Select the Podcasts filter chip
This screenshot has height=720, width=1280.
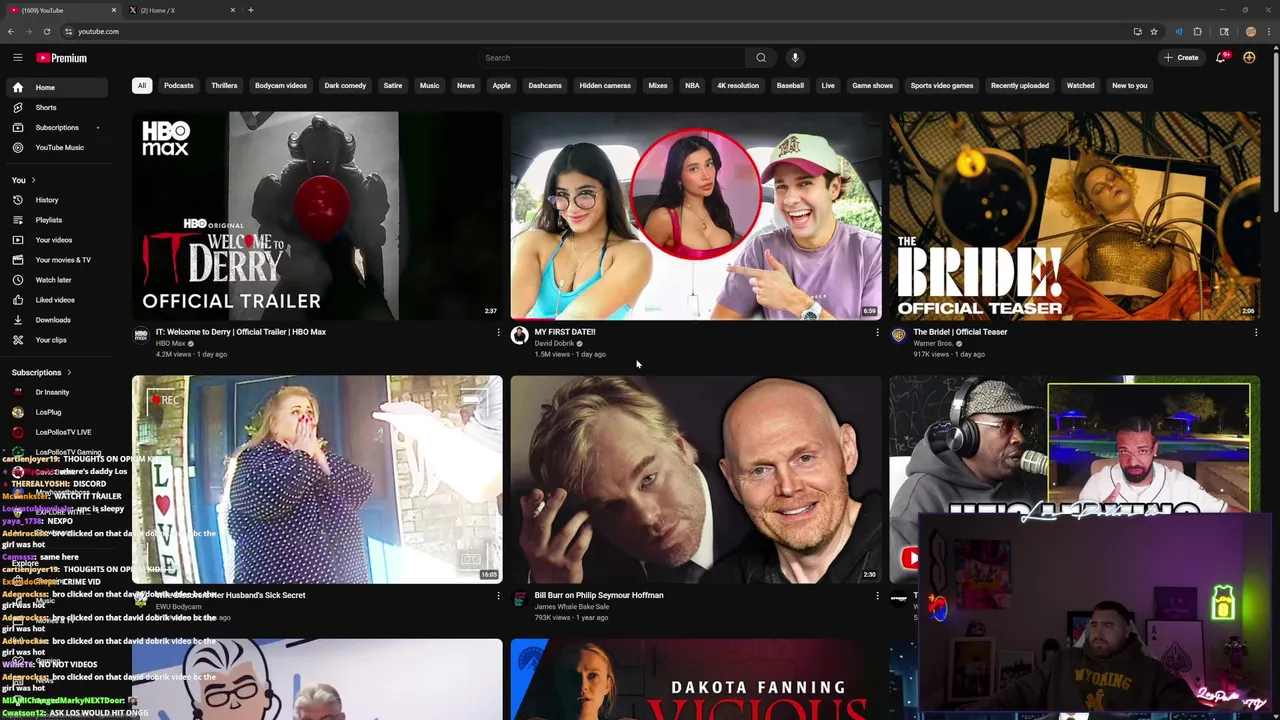pos(179,85)
